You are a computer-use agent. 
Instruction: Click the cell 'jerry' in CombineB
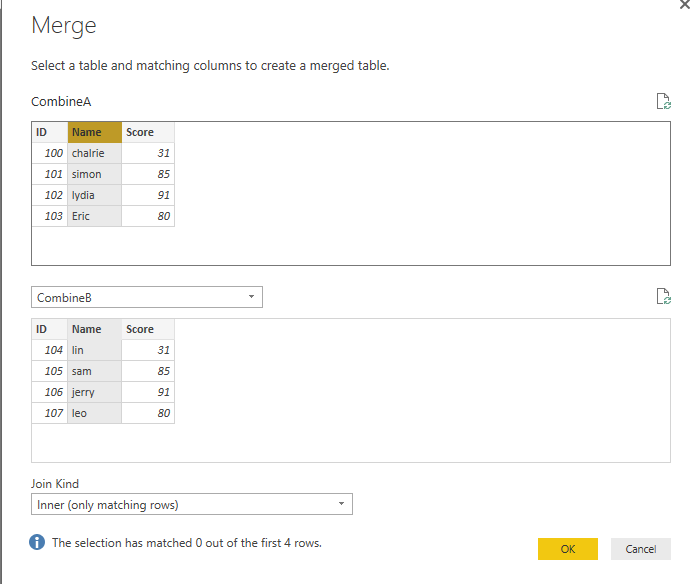(x=95, y=392)
